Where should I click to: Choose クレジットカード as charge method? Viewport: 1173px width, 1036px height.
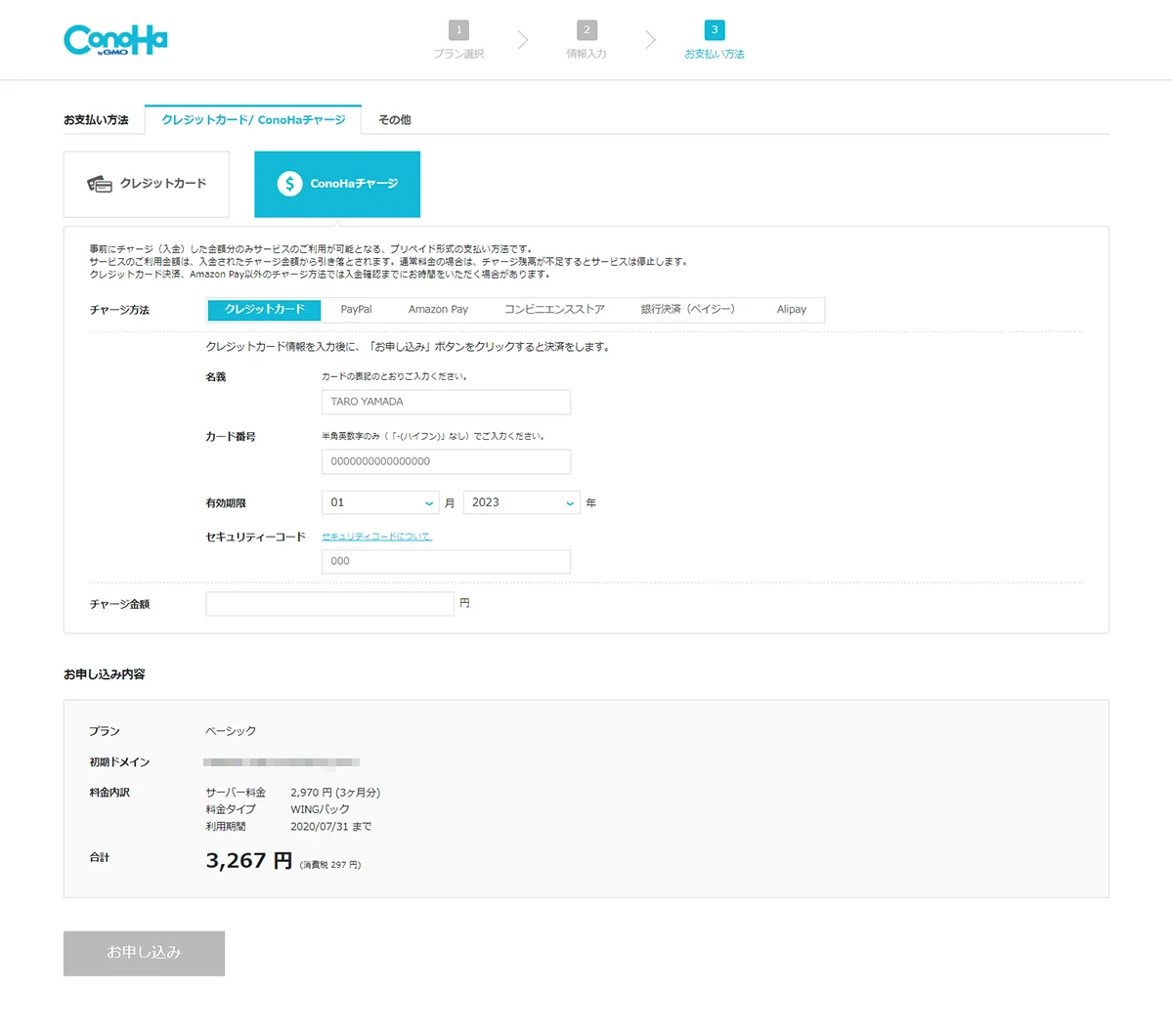point(264,310)
